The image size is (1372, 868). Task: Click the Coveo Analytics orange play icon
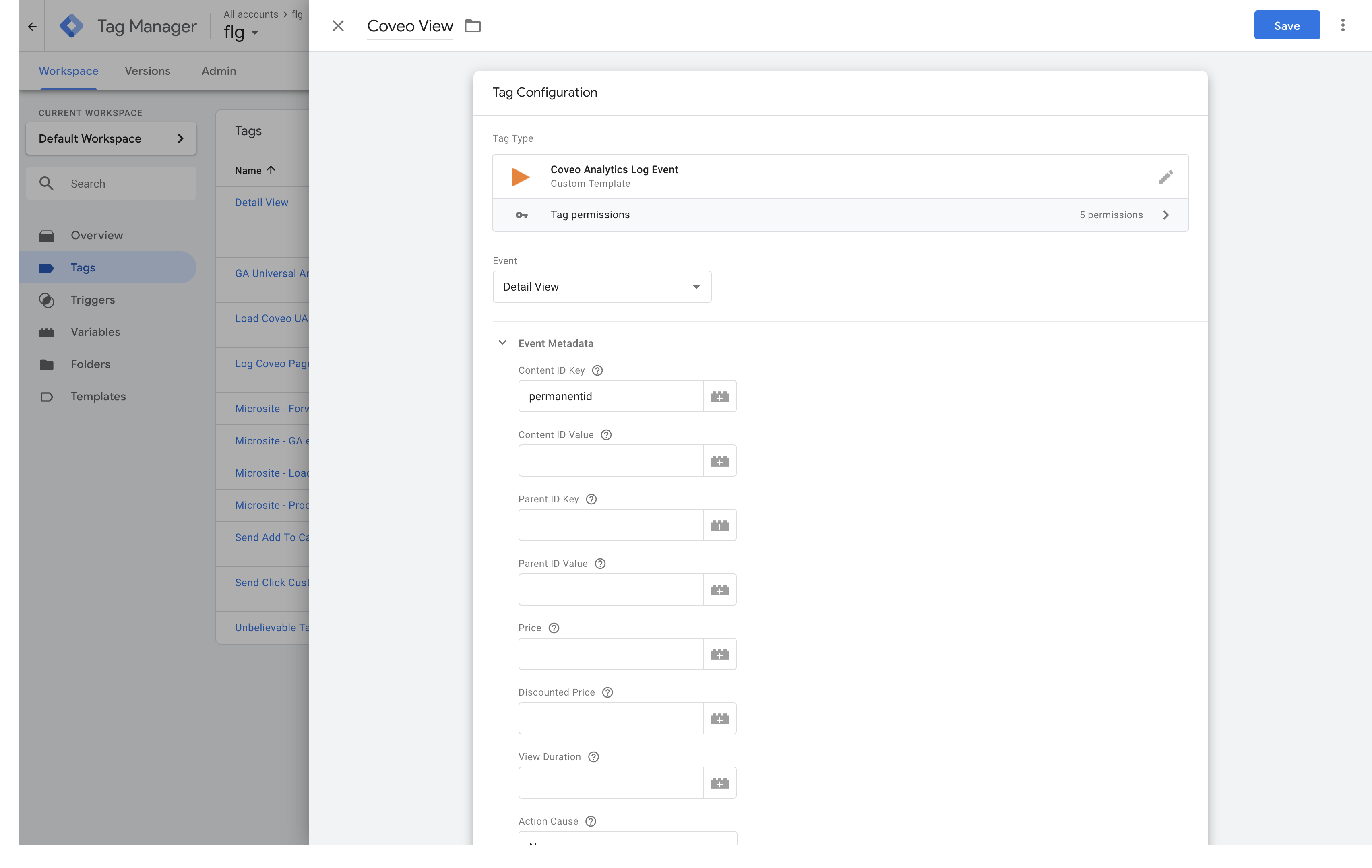tap(520, 177)
